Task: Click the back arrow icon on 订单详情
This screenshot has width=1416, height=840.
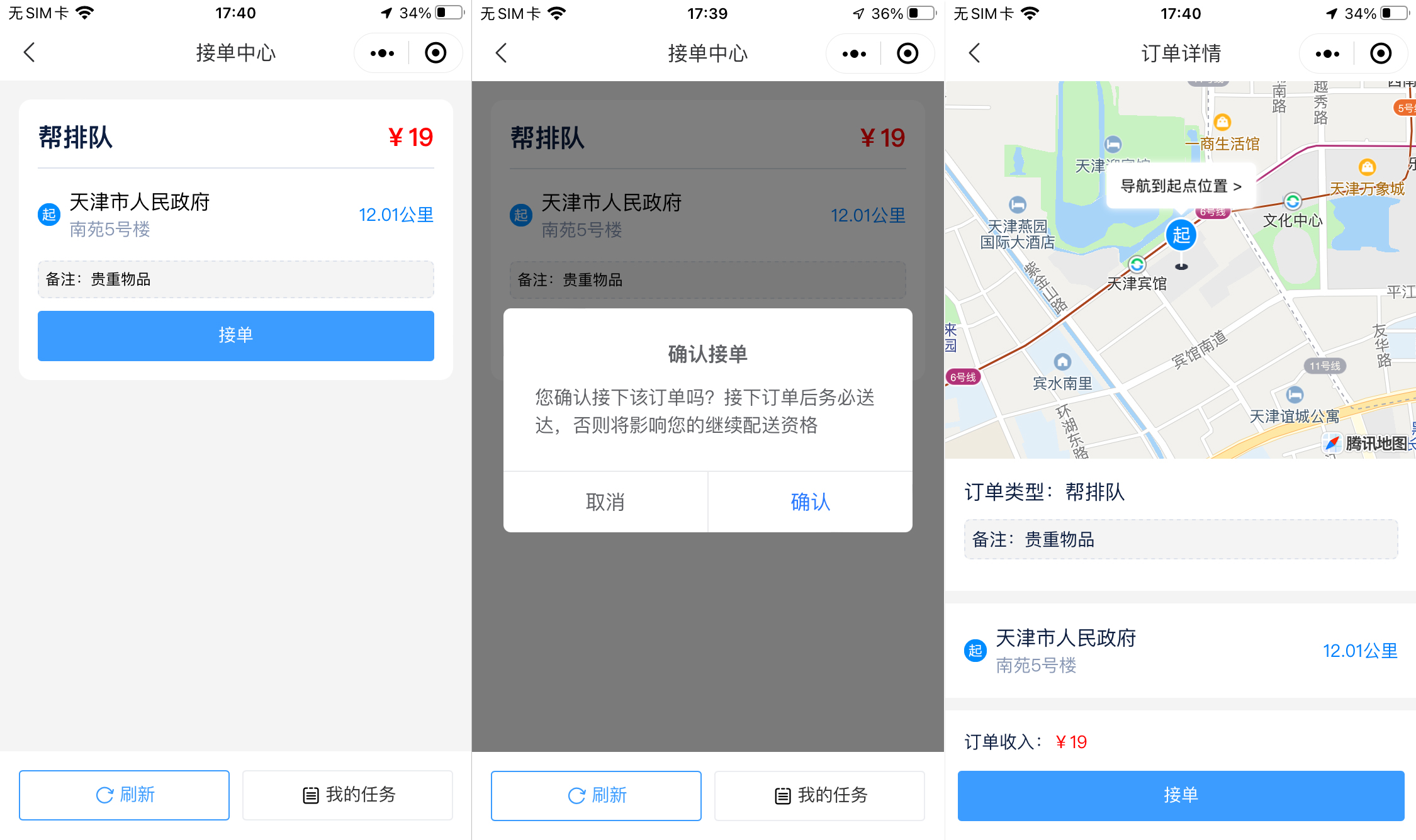Action: click(975, 53)
